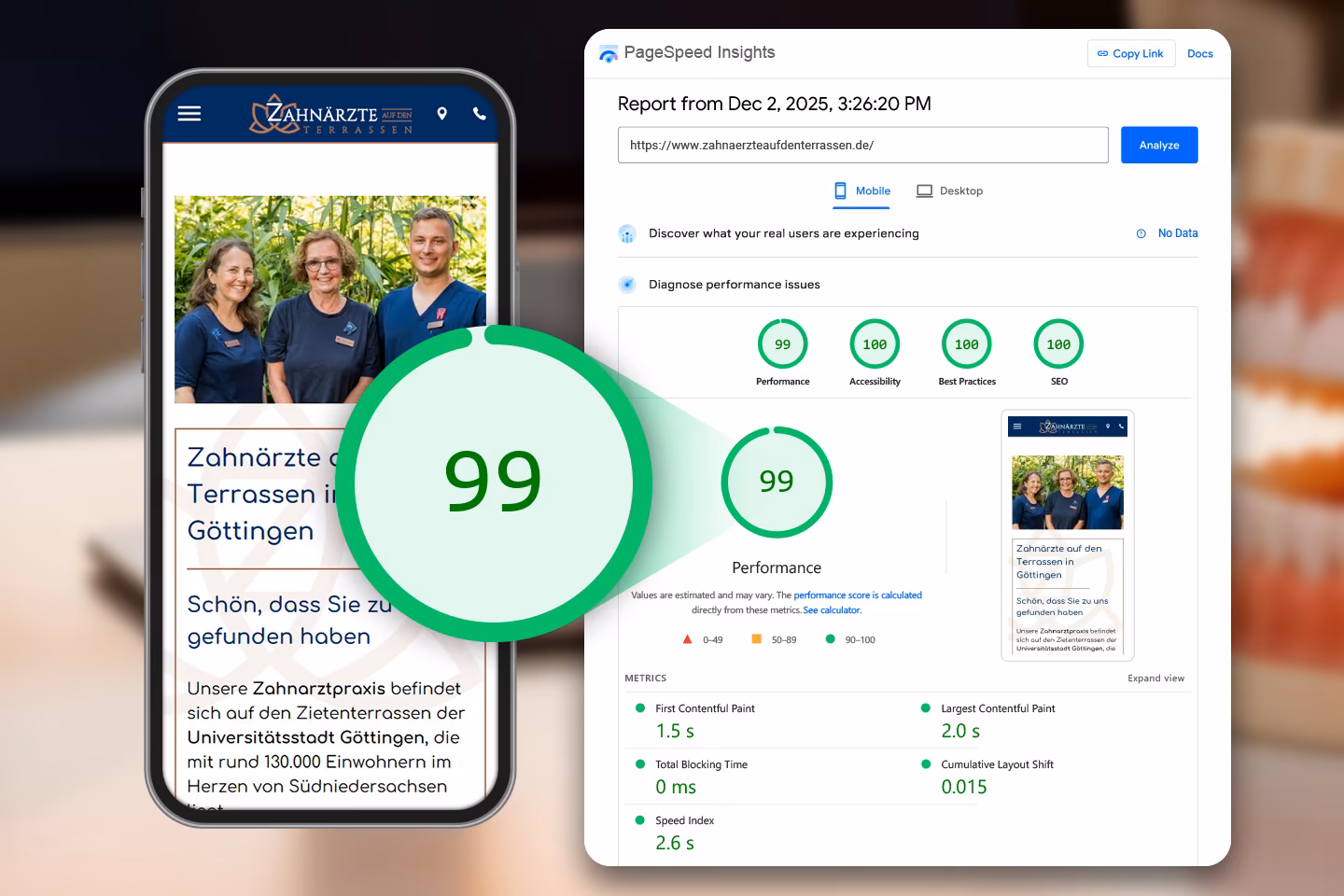Open the Docs link
This screenshot has height=896, width=1344.
(1200, 53)
